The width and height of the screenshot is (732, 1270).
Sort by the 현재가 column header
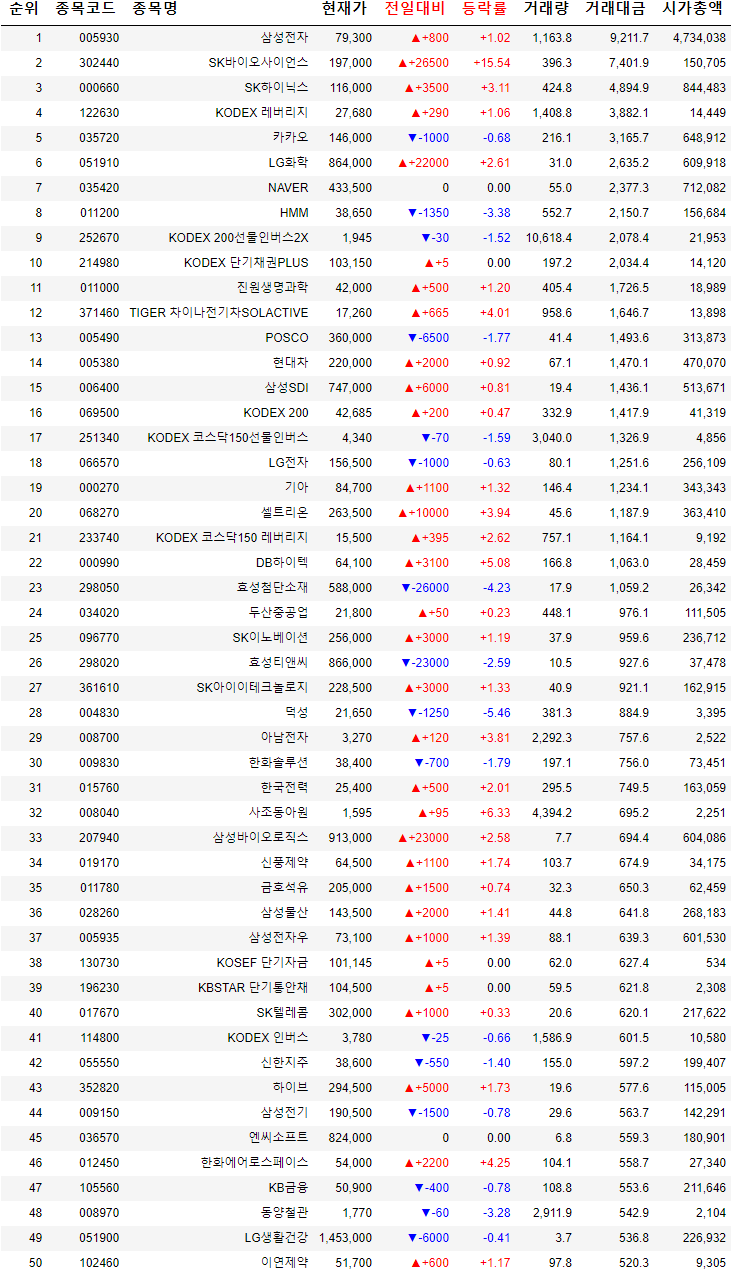point(345,11)
